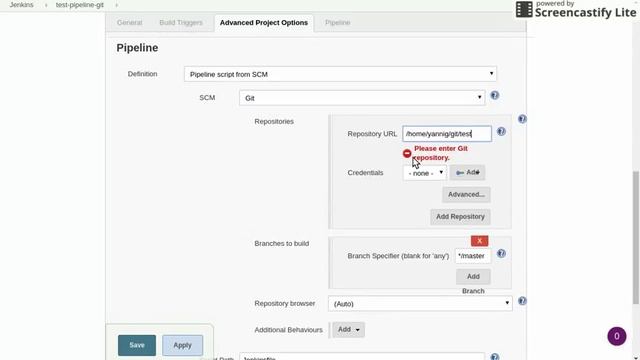This screenshot has height=360, width=640.
Task: Click the Apply button
Action: (182, 345)
